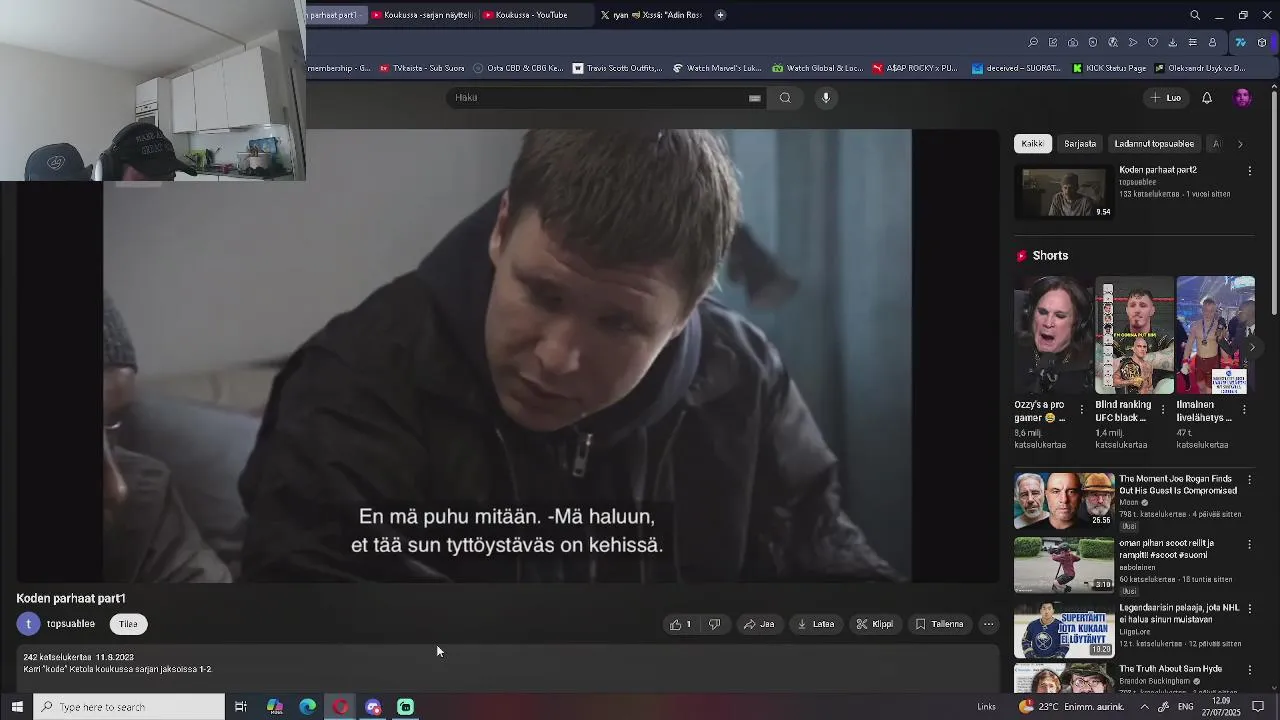Open the on-screen keyboard icon in search box
This screenshot has width=1280, height=720.
(755, 98)
